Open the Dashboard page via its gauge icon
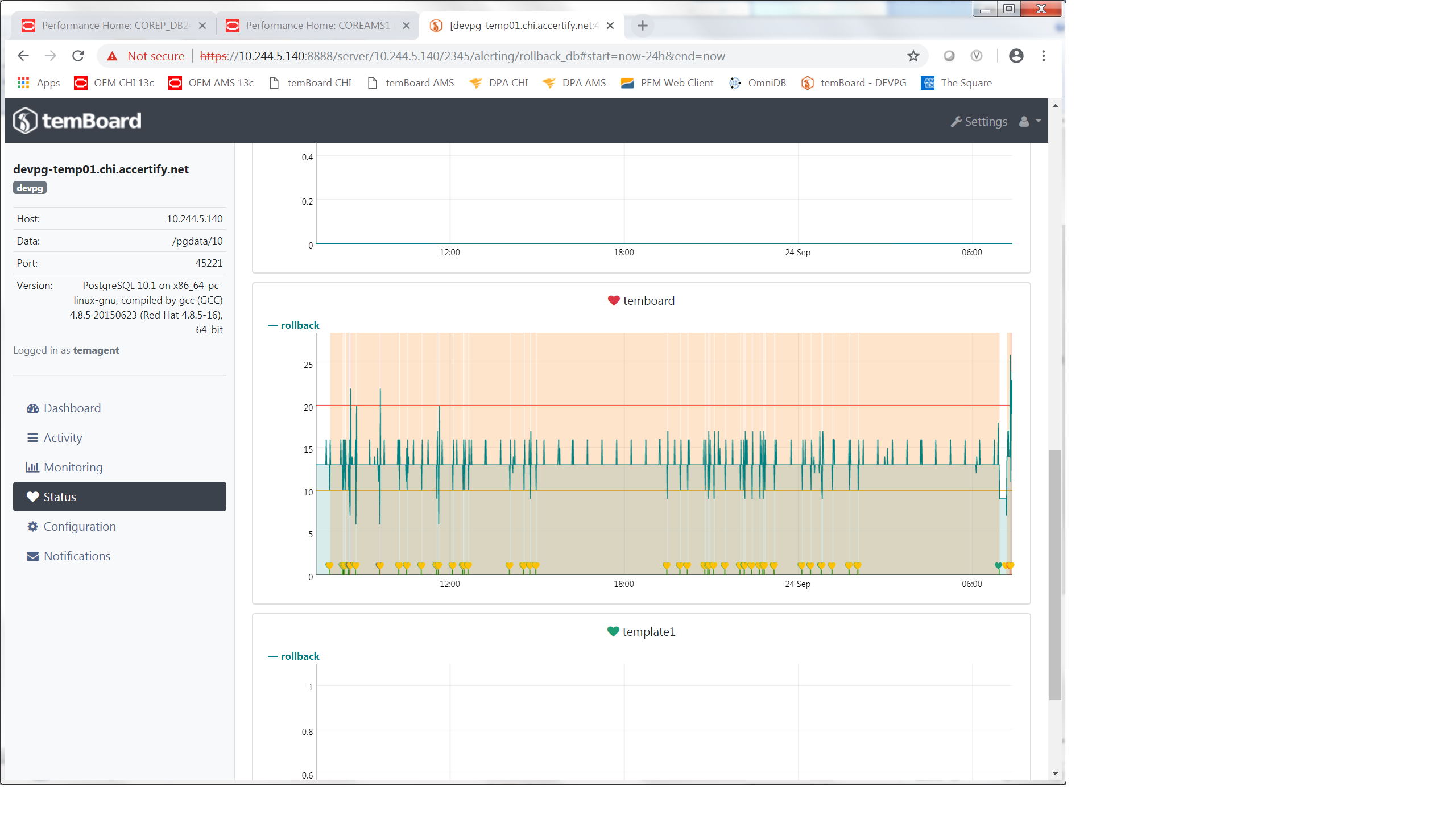 33,408
